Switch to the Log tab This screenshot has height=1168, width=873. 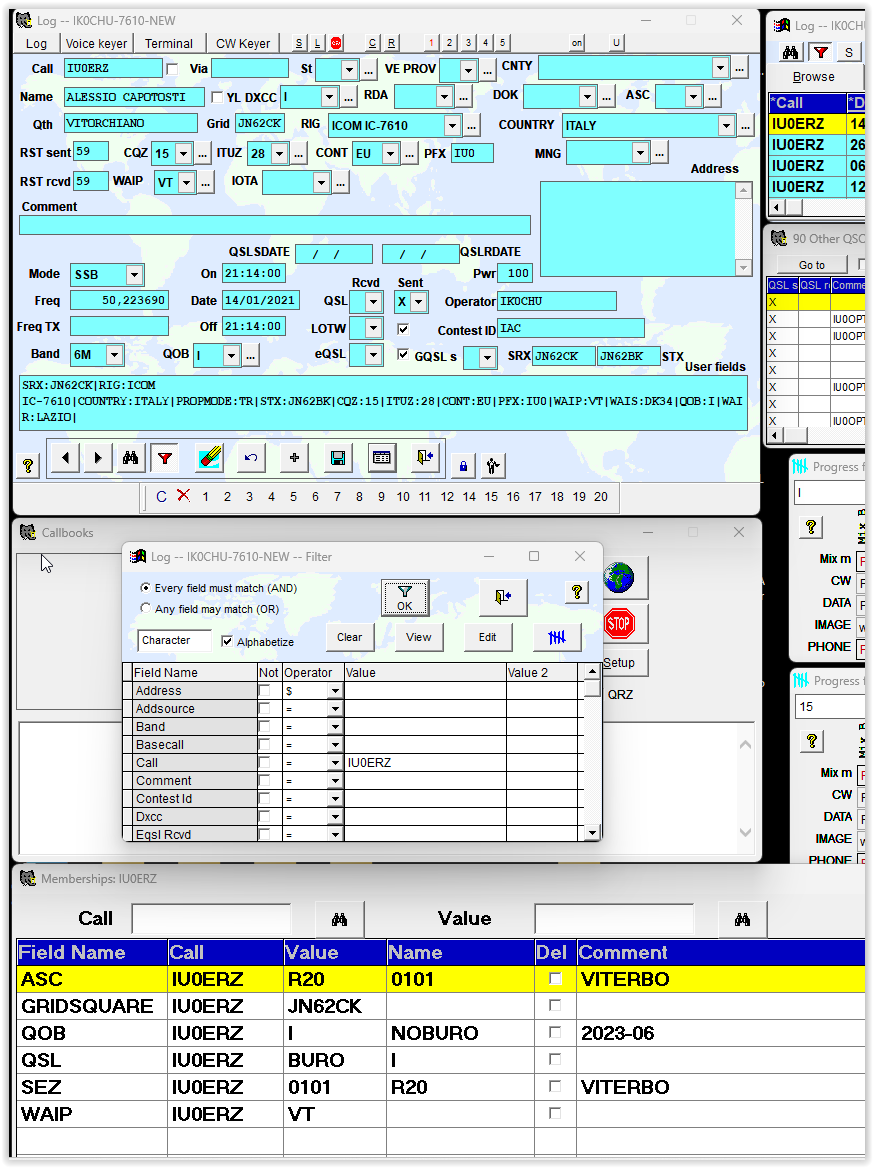pyautogui.click(x=36, y=44)
